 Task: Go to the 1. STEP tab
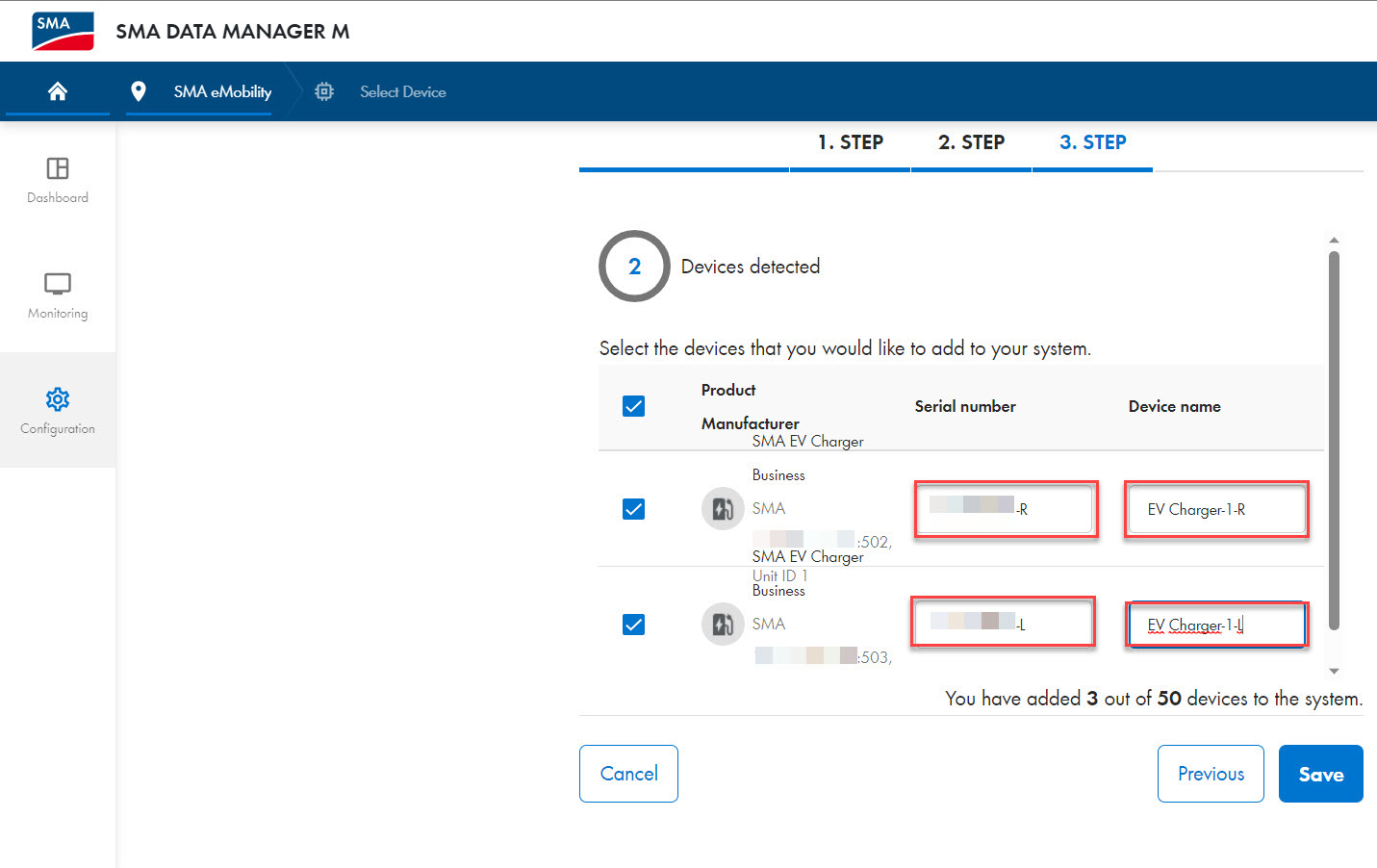tap(851, 142)
